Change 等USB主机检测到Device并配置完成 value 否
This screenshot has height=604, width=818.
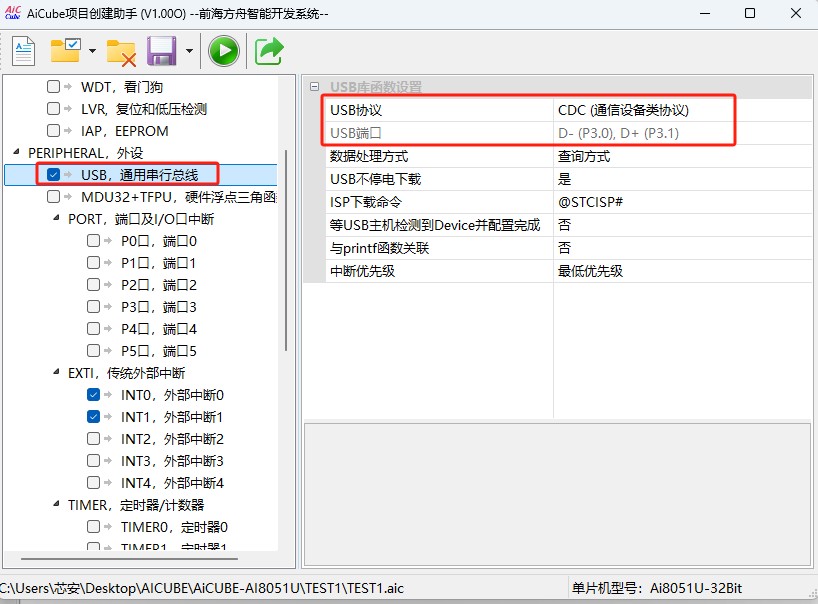point(682,225)
